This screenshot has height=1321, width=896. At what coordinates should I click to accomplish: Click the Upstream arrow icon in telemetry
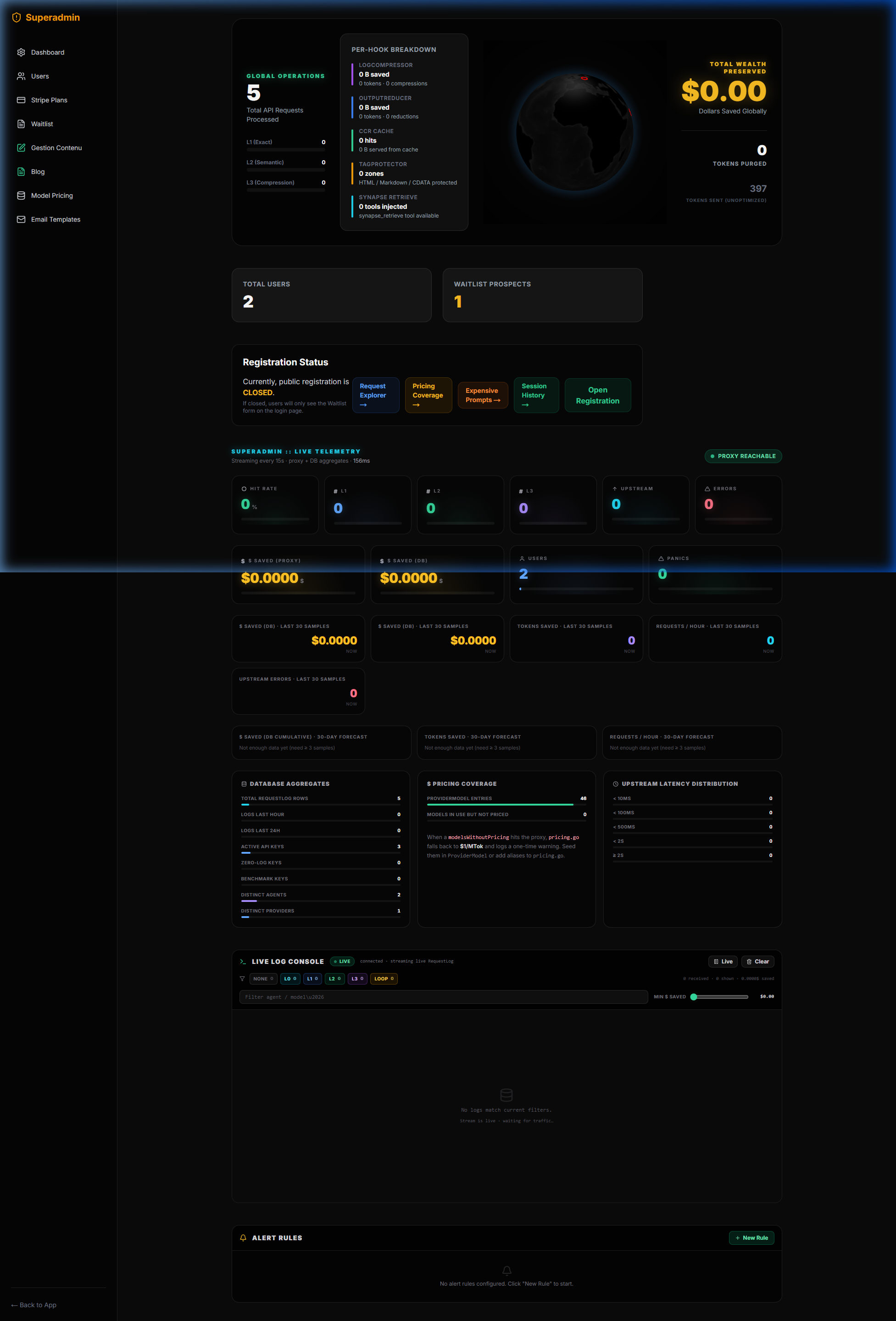[x=615, y=489]
